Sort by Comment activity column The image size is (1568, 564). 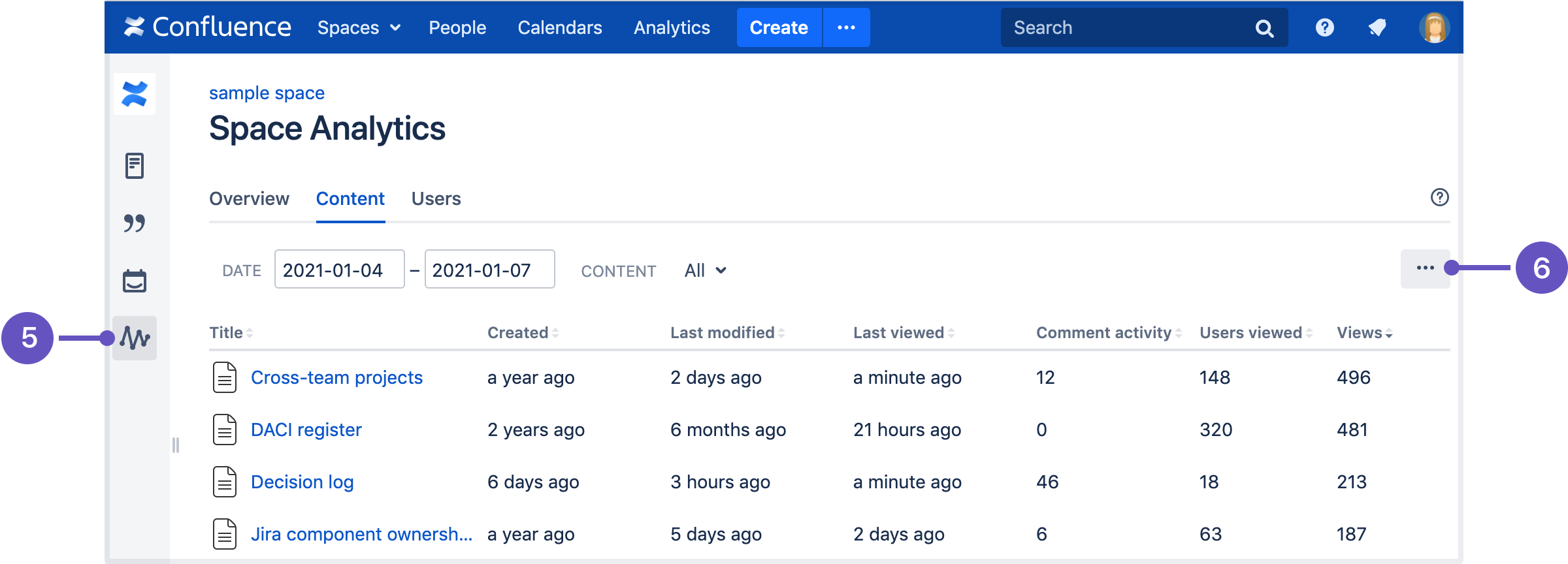(x=1109, y=333)
